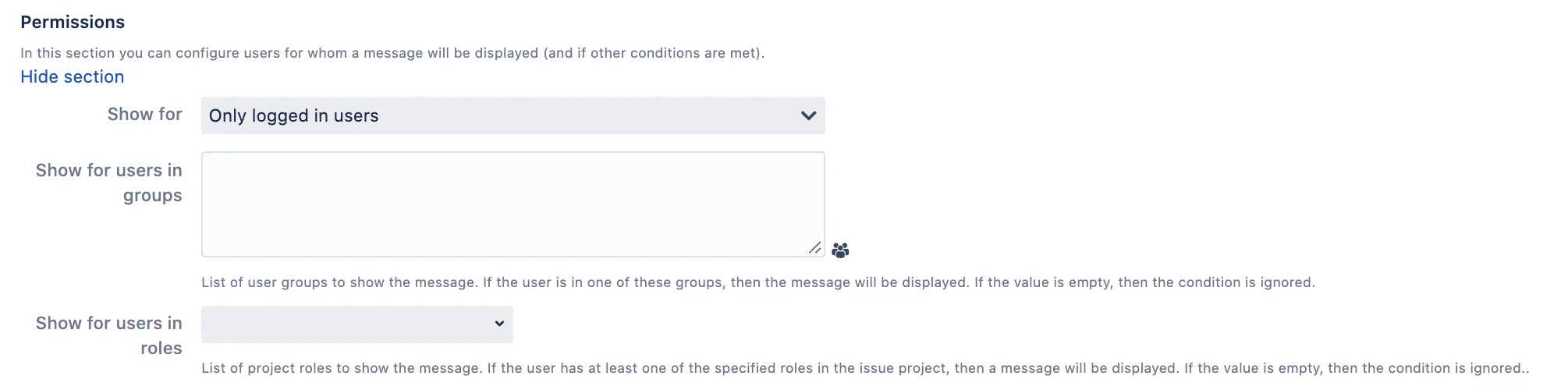Image resolution: width=1568 pixels, height=390 pixels.
Task: Click the Permissions intro description sentence
Action: click(x=392, y=53)
